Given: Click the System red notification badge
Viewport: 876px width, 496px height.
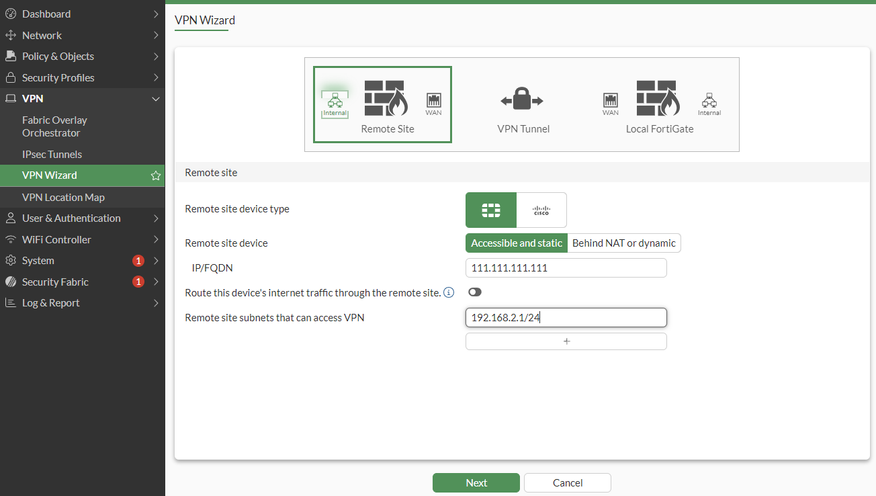Looking at the screenshot, I should click(x=138, y=261).
